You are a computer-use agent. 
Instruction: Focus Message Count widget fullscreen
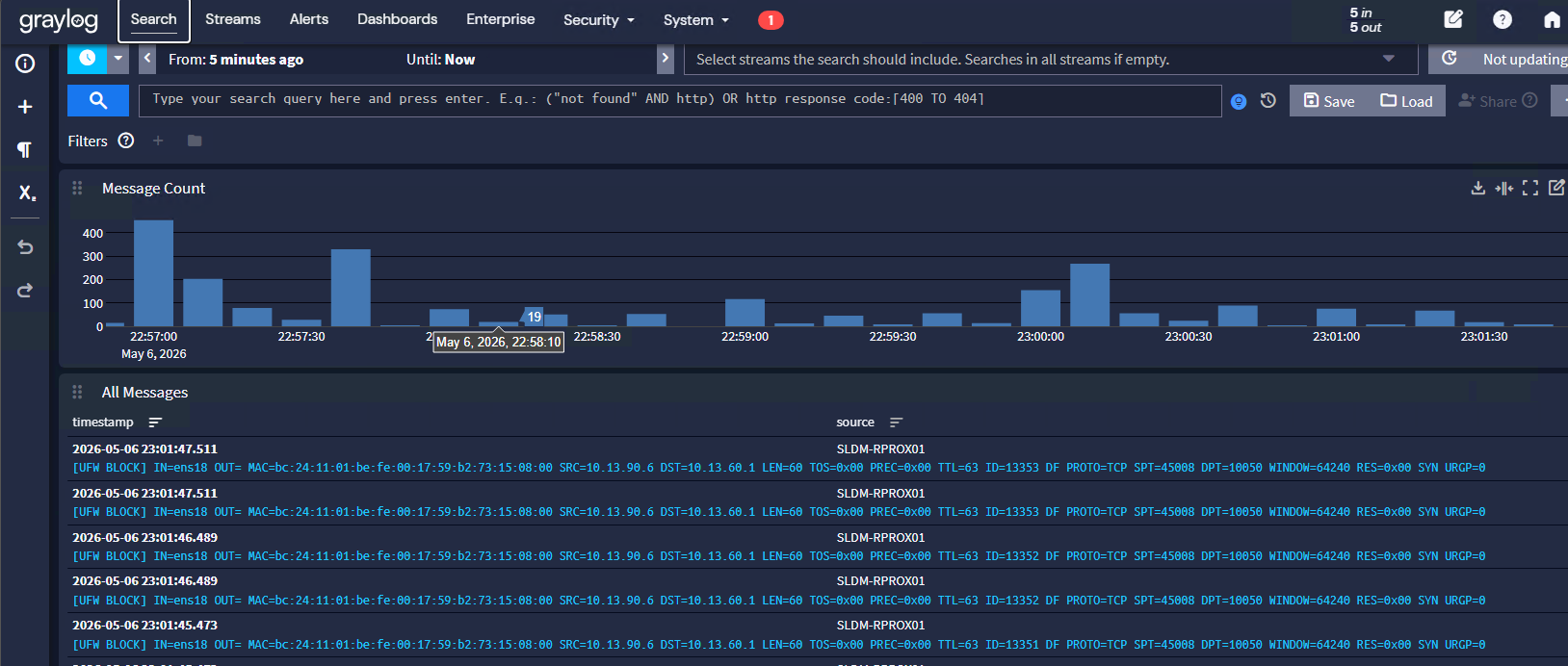[1530, 188]
